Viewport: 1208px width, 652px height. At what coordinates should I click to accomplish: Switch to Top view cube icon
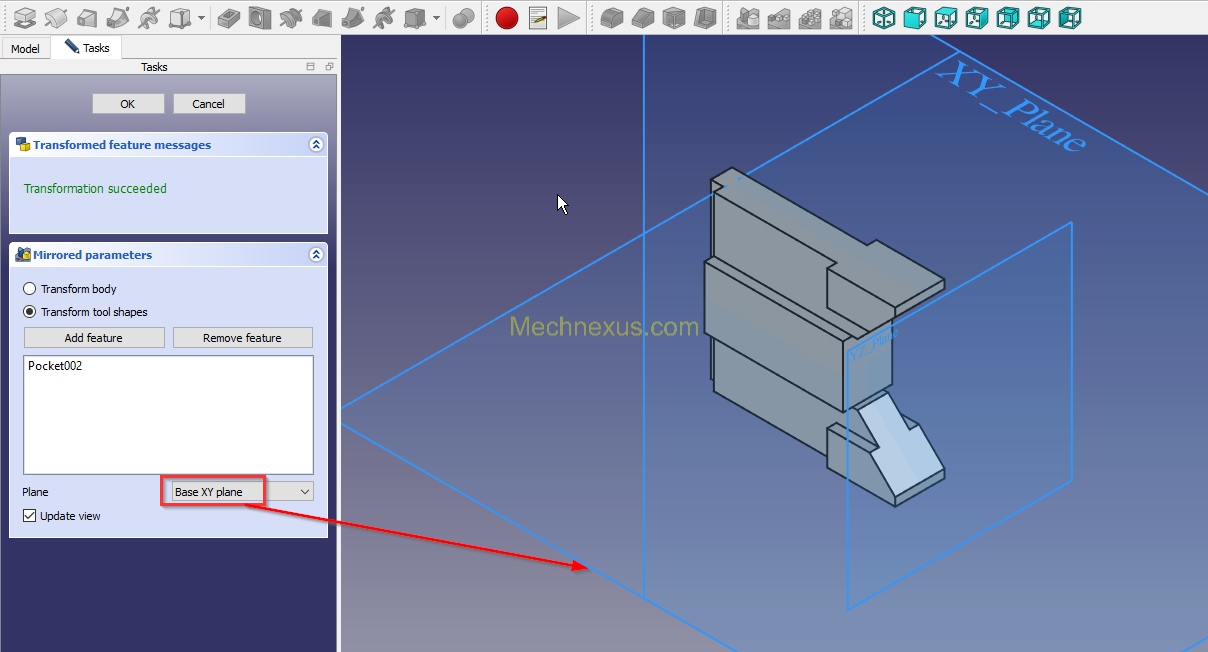click(x=945, y=17)
